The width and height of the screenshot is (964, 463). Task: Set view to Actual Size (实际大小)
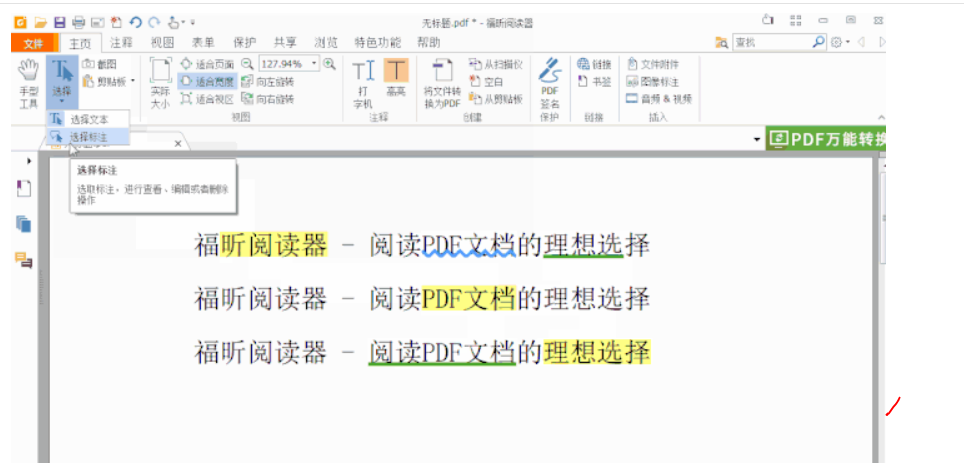160,84
